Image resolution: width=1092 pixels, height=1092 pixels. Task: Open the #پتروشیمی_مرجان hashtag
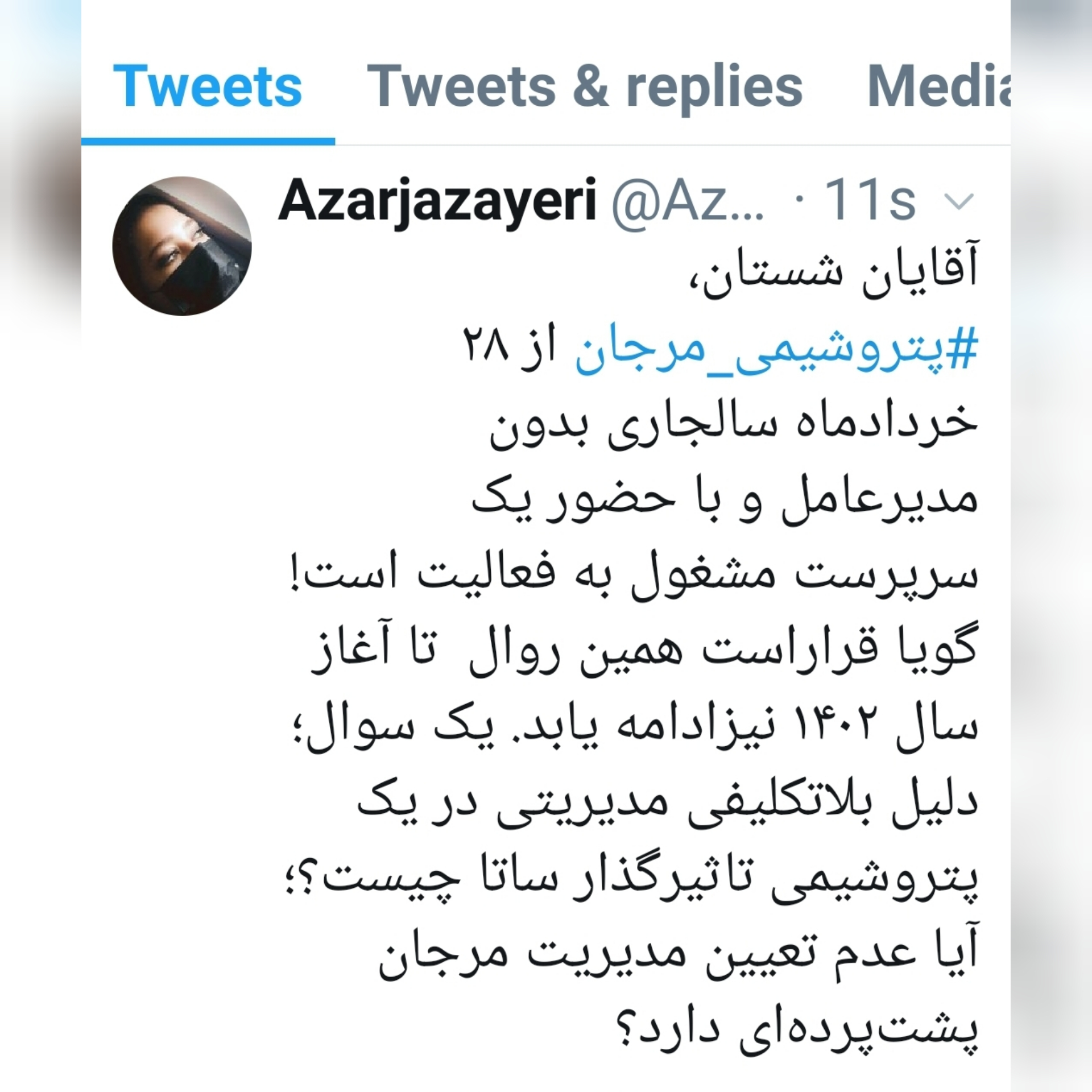click(x=776, y=349)
